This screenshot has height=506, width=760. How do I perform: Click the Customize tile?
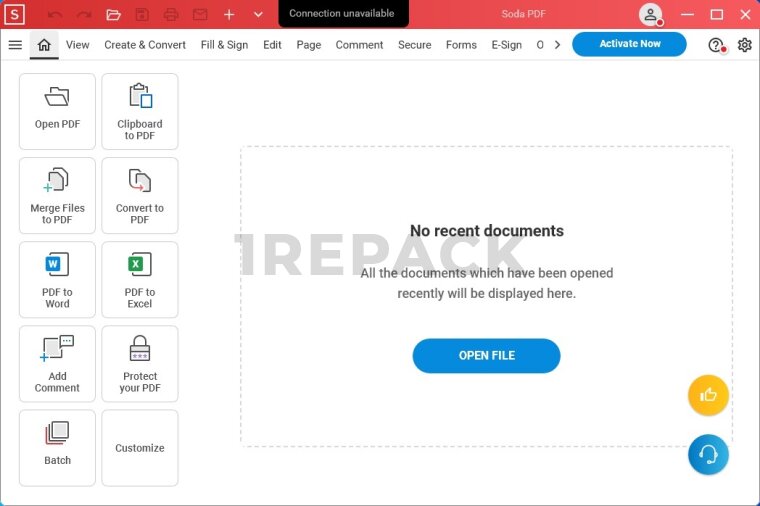[x=140, y=448]
